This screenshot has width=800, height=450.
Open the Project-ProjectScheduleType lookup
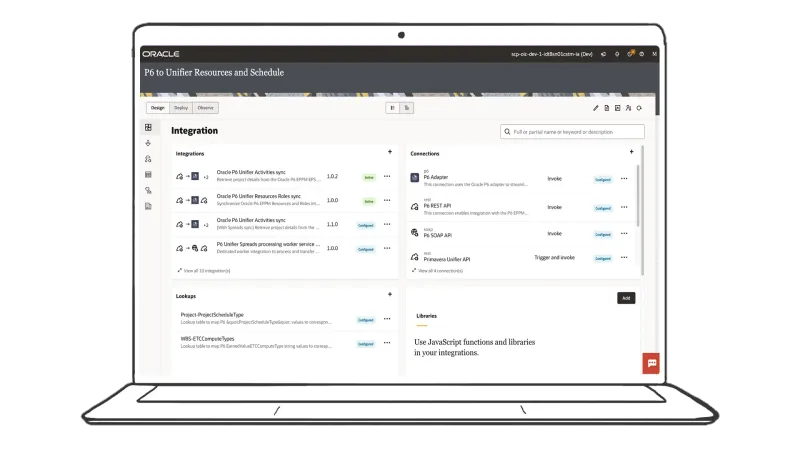click(212, 315)
